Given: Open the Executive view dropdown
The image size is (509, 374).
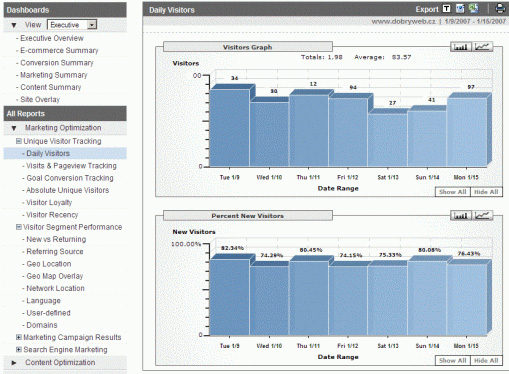Looking at the screenshot, I should pyautogui.click(x=72, y=25).
